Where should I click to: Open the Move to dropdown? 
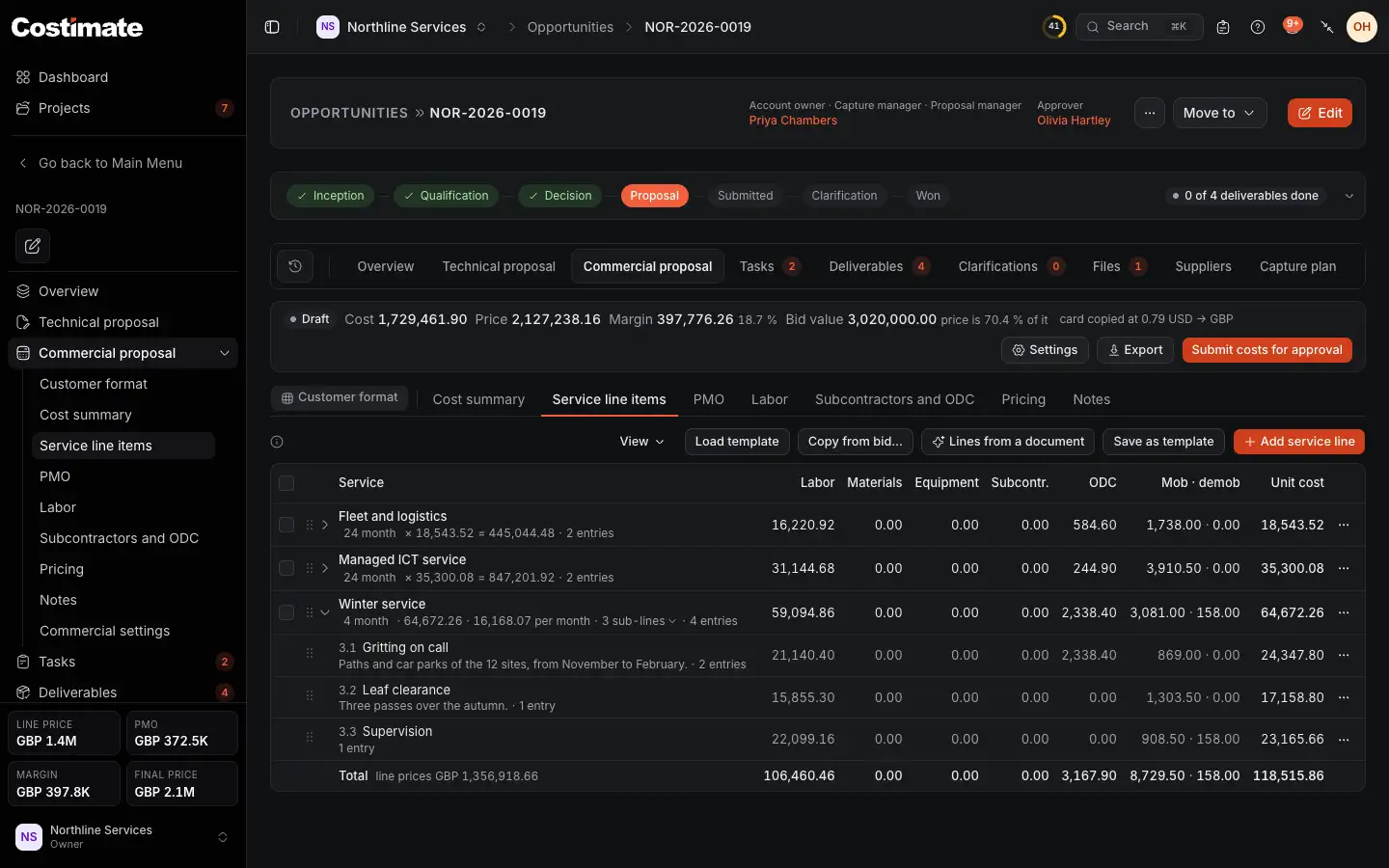(x=1219, y=113)
